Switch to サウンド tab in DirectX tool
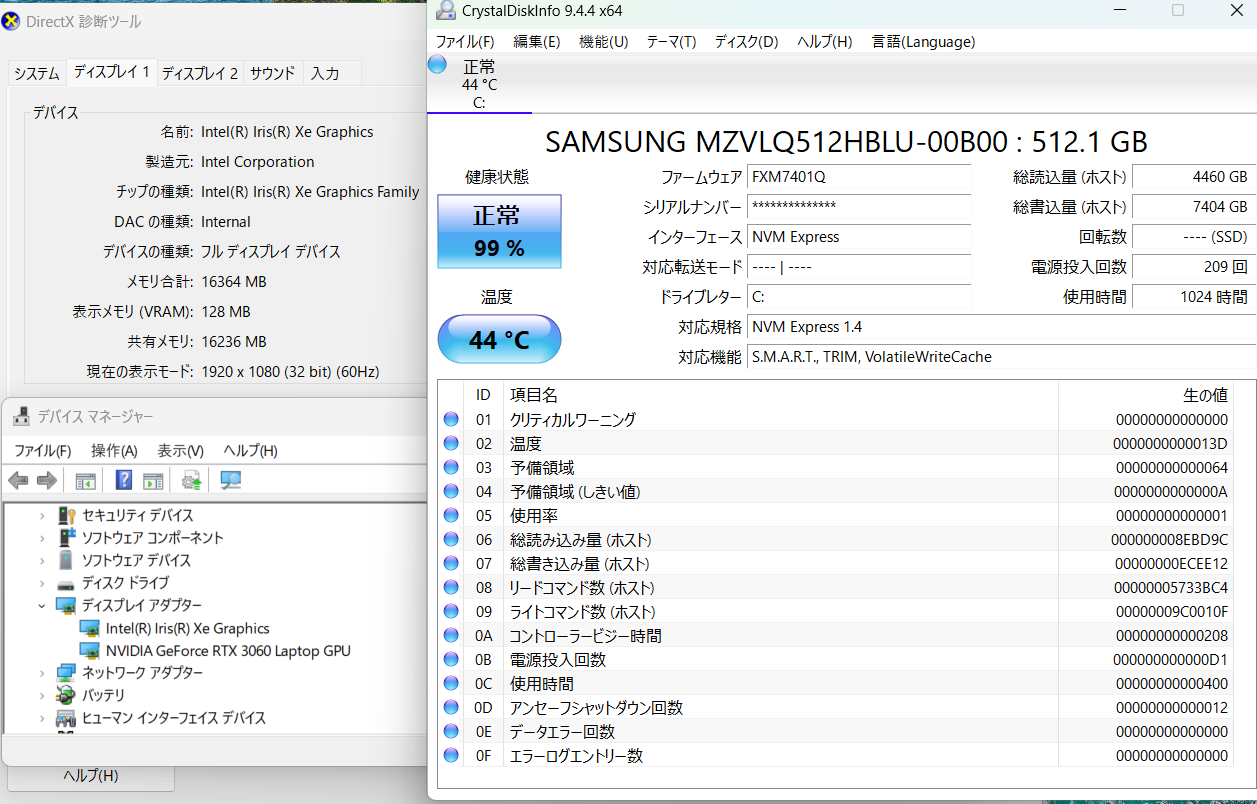 click(x=272, y=73)
